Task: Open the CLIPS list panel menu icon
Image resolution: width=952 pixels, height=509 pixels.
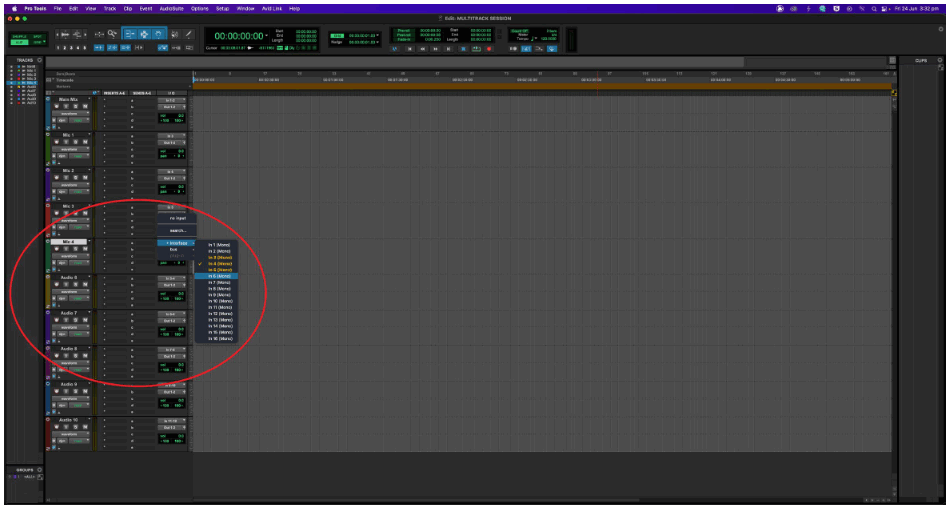Action: (939, 60)
